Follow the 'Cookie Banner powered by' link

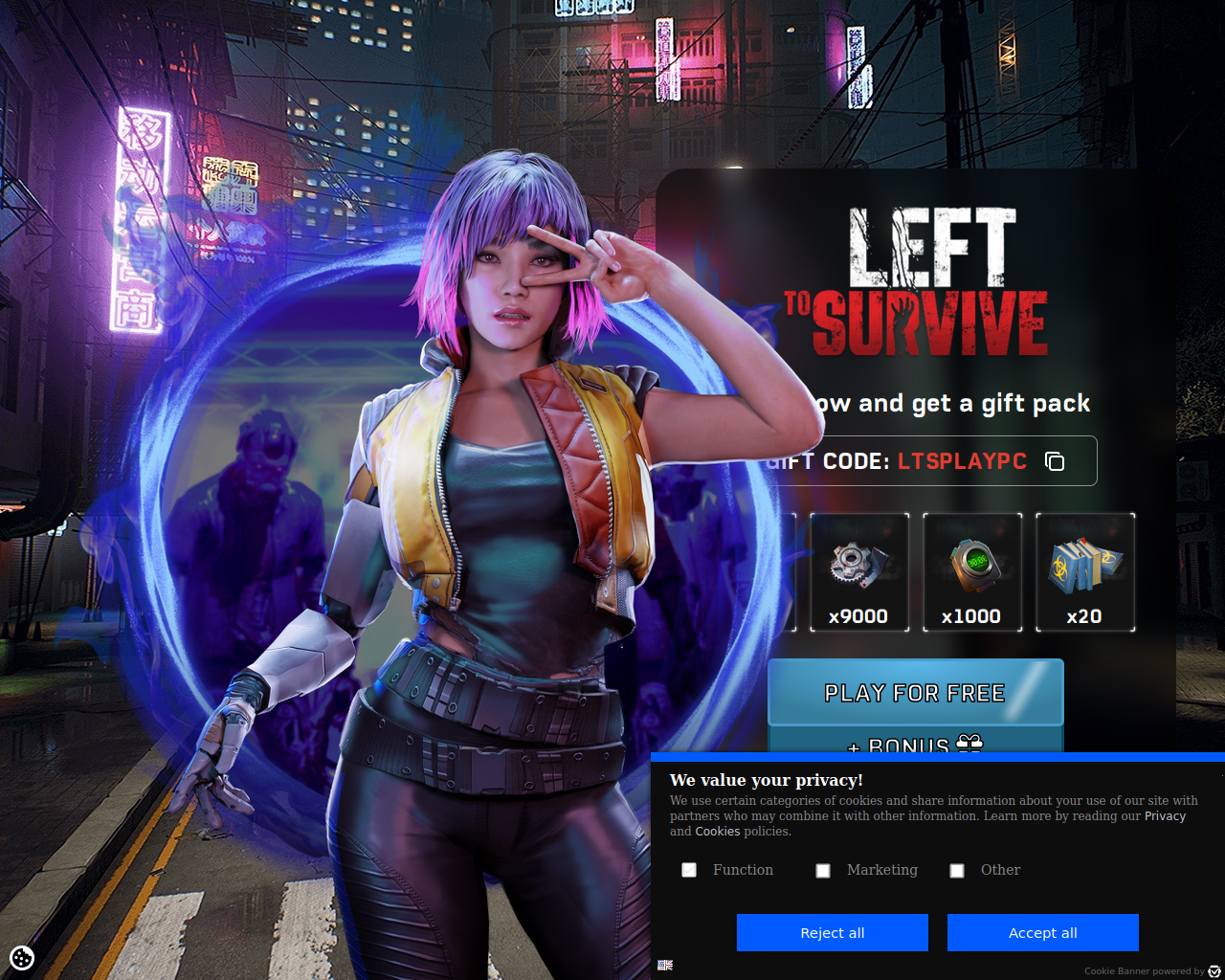[x=1145, y=971]
